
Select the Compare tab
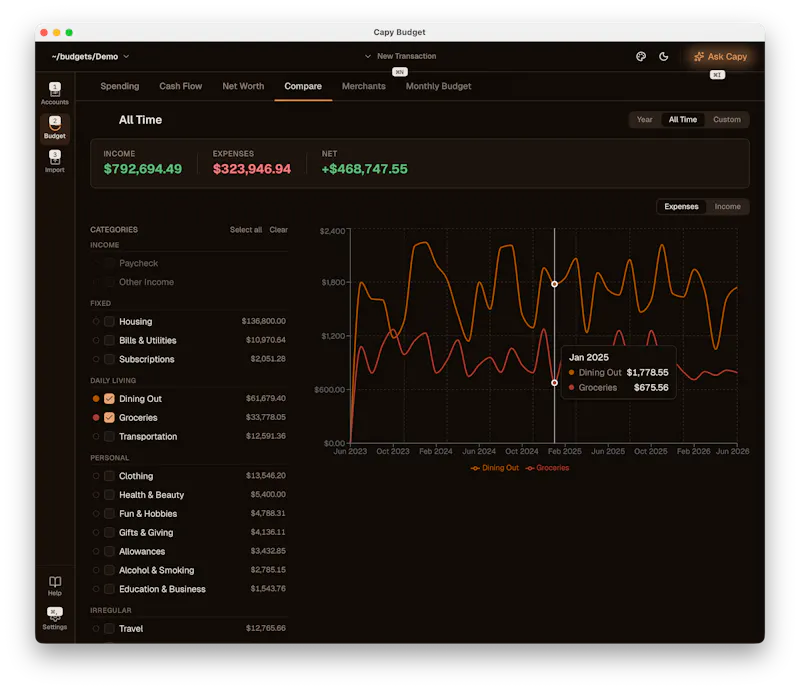(303, 86)
